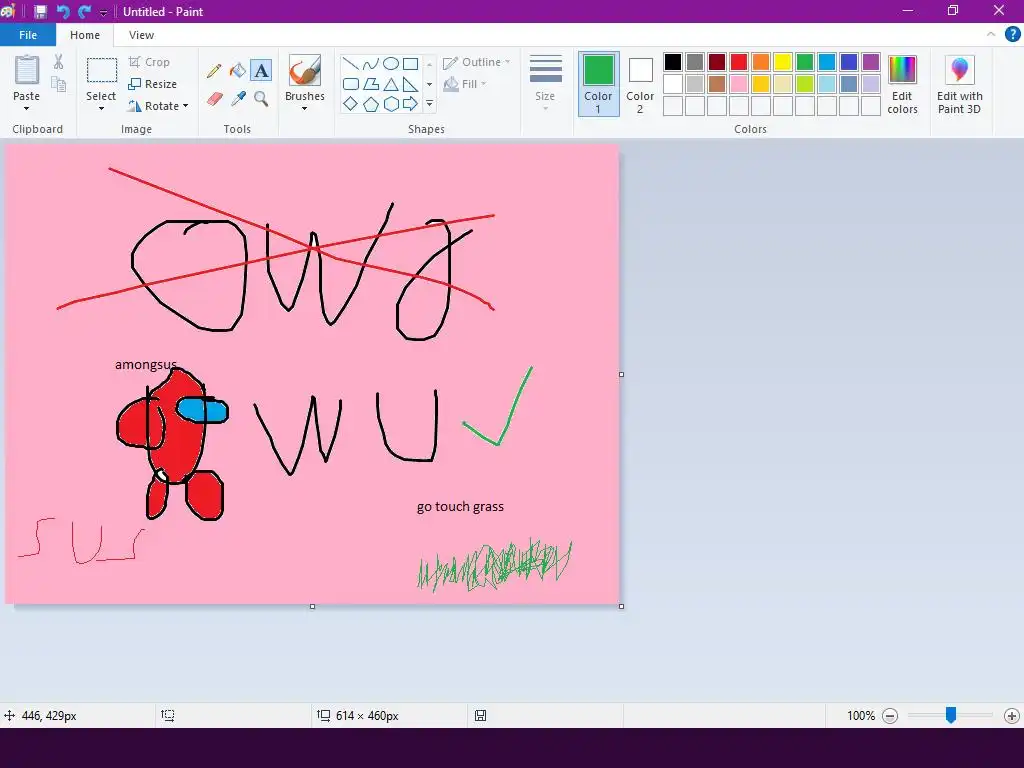1024x768 pixels.
Task: Choose the Polygon shape
Action: (x=371, y=84)
